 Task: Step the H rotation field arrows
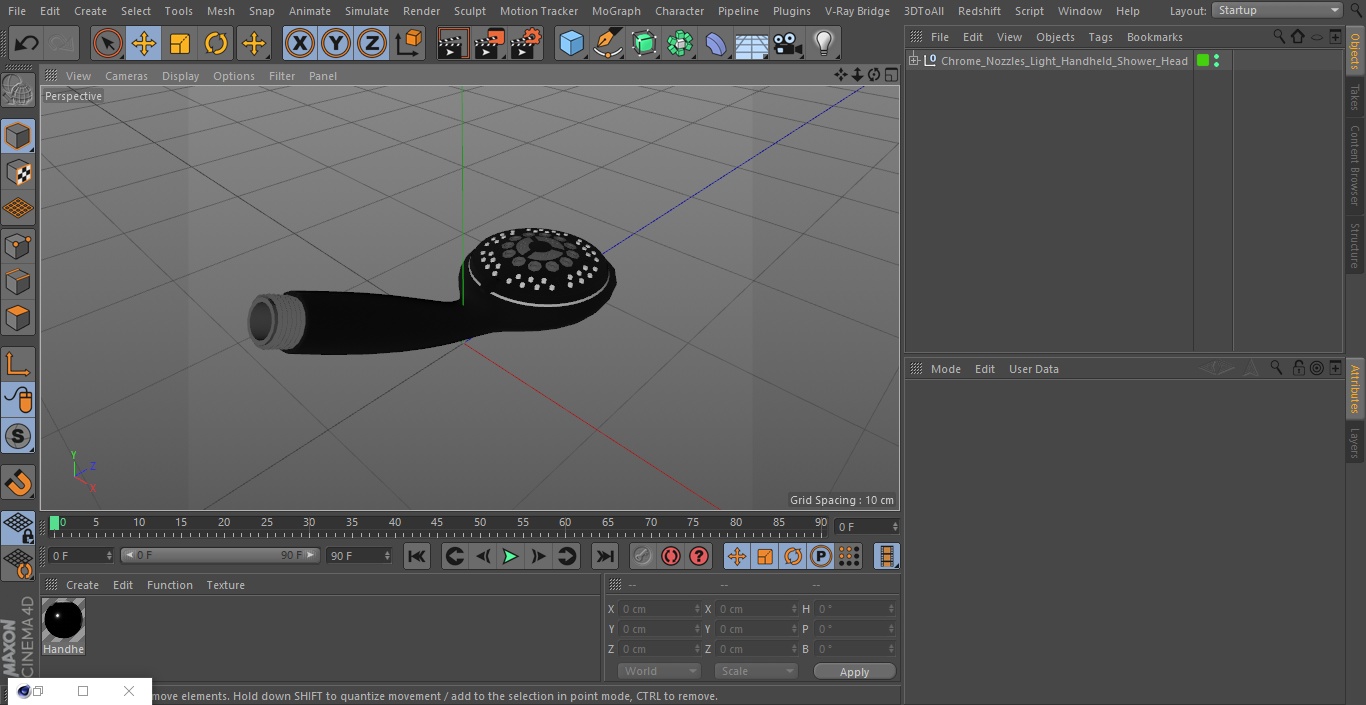coord(891,608)
